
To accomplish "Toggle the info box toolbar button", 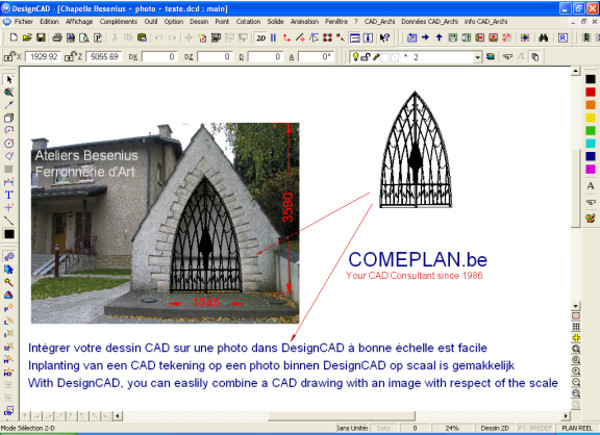I will click(x=368, y=37).
